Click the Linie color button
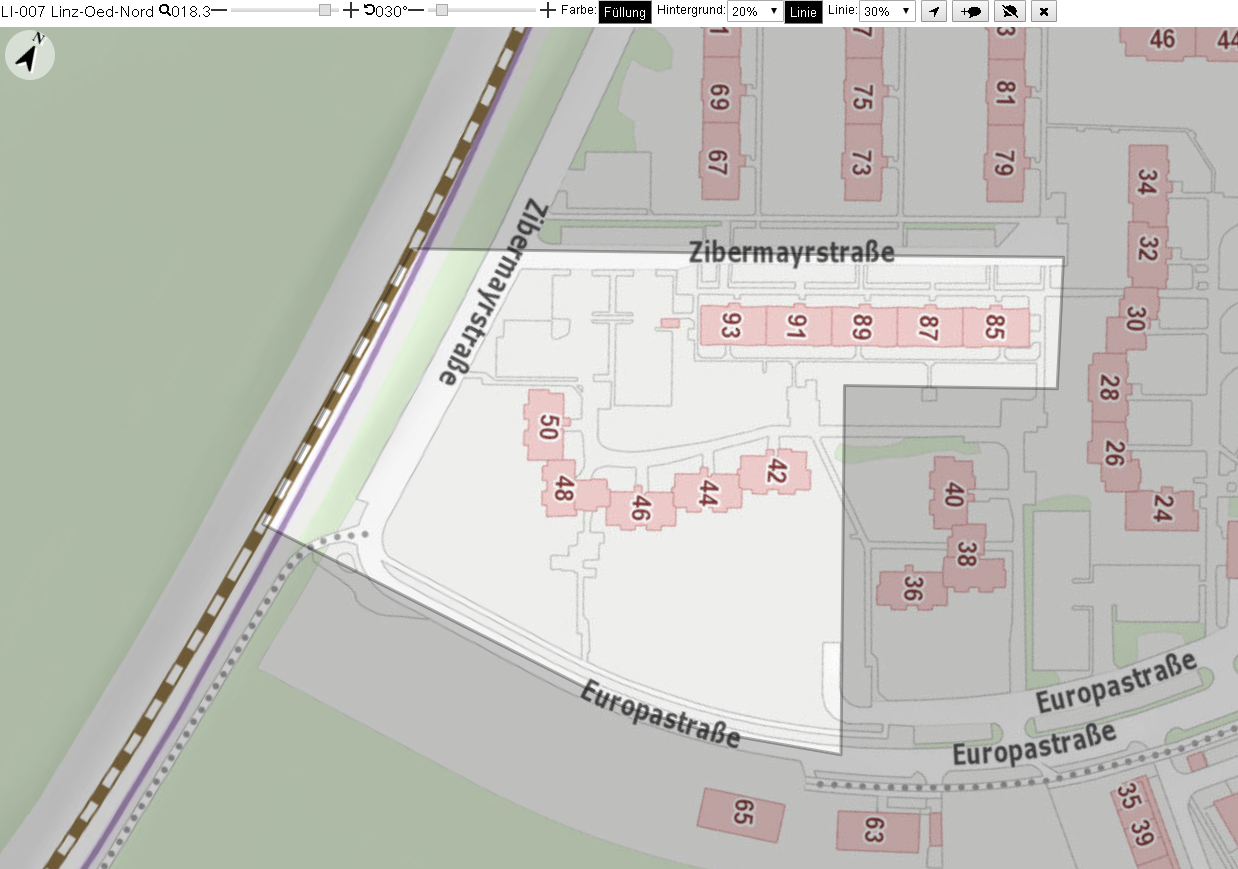 [803, 12]
